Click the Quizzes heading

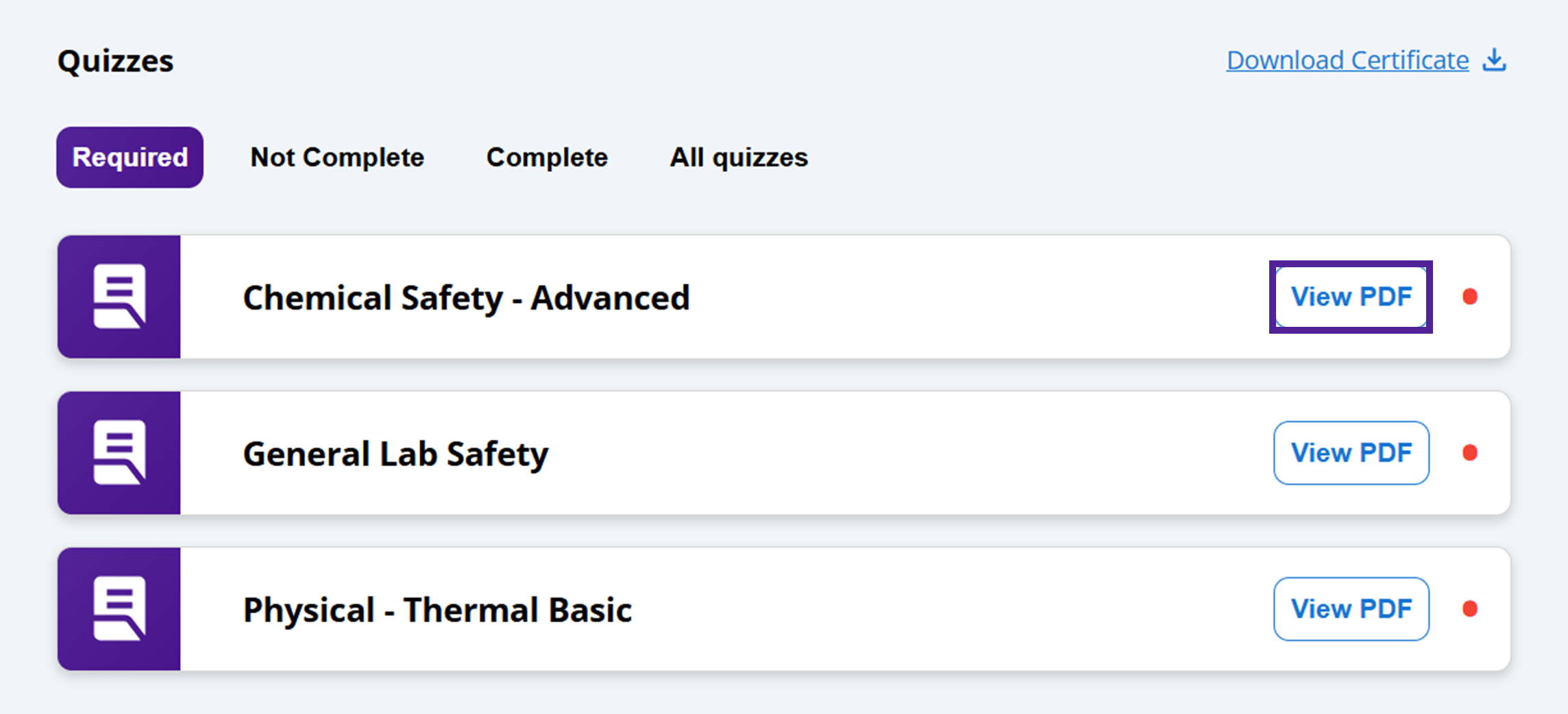[116, 61]
